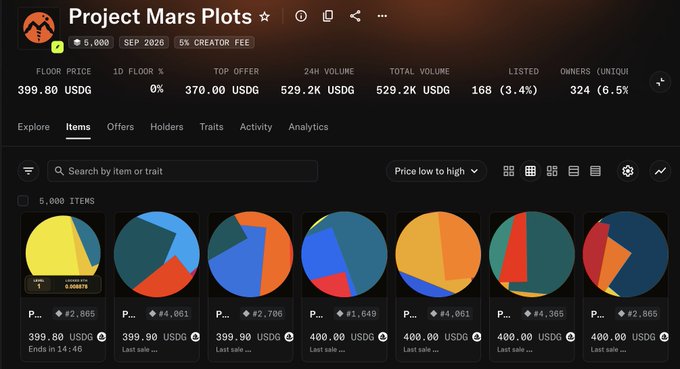Click the TOTAL VOLUME 529.2K USDG value

(413, 90)
